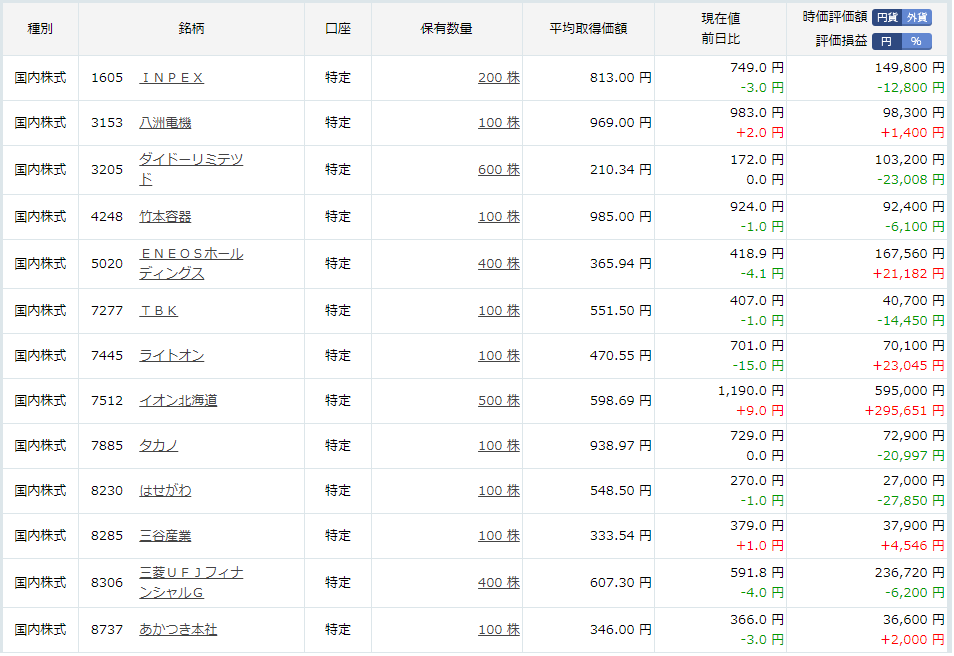This screenshot has width=954, height=656.
Task: Open はせがわ stock link
Action: pos(165,490)
